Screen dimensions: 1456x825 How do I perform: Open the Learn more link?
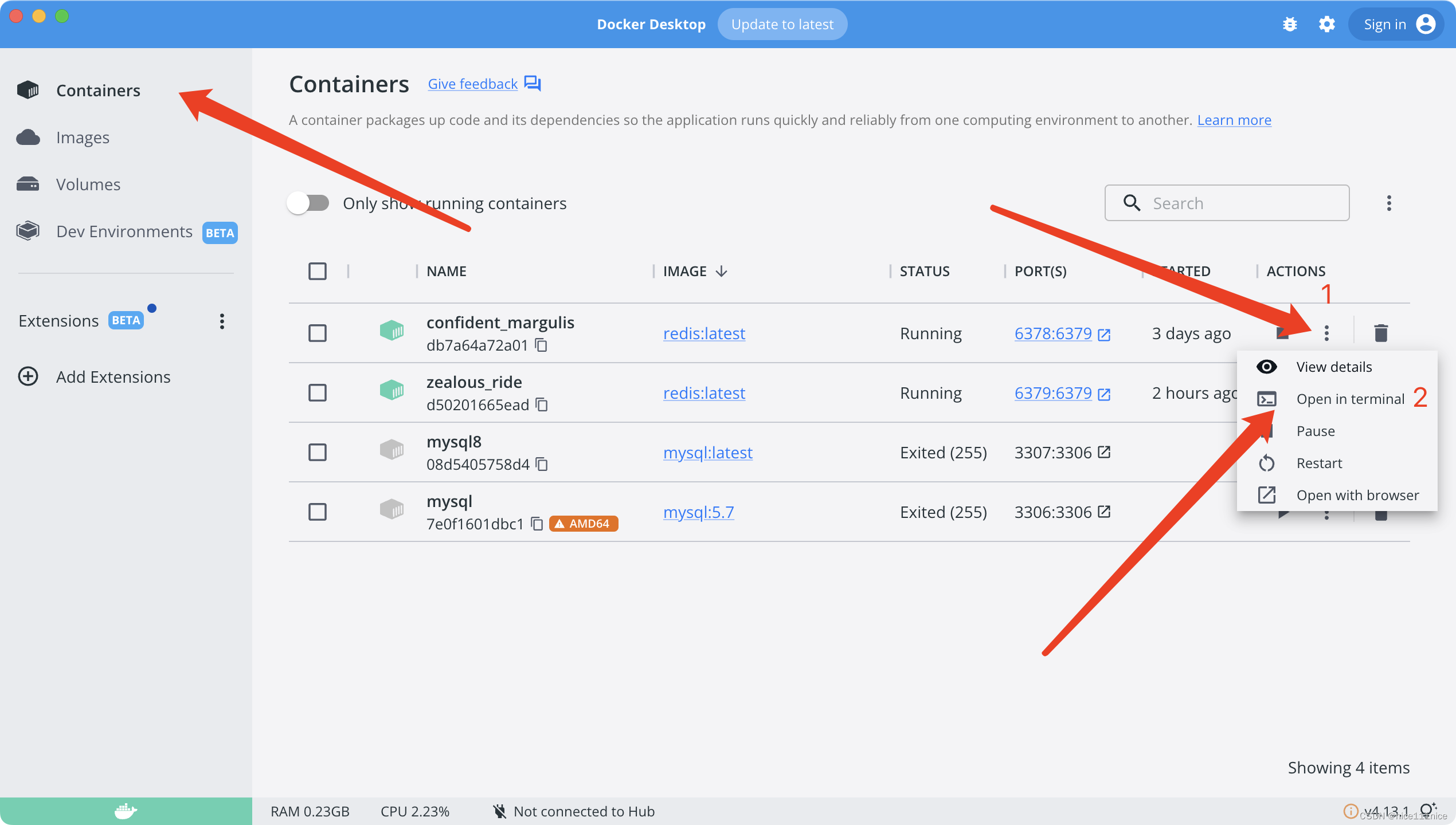[1234, 120]
